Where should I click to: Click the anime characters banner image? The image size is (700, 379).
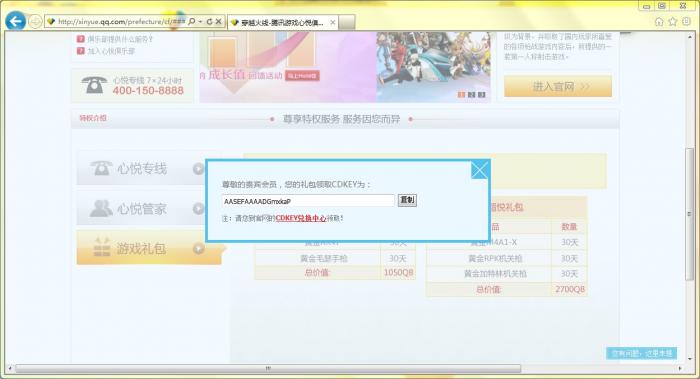pos(433,67)
